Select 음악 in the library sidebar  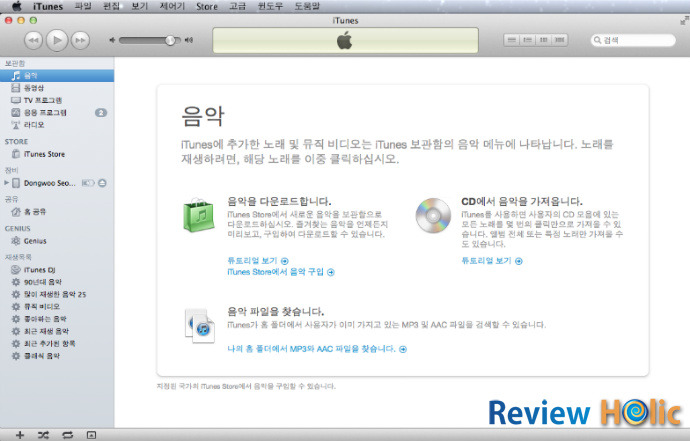pyautogui.click(x=57, y=76)
